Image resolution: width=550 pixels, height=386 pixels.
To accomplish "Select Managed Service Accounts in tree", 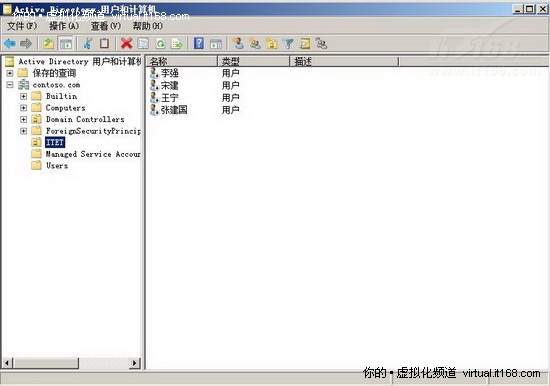I will click(x=93, y=154).
